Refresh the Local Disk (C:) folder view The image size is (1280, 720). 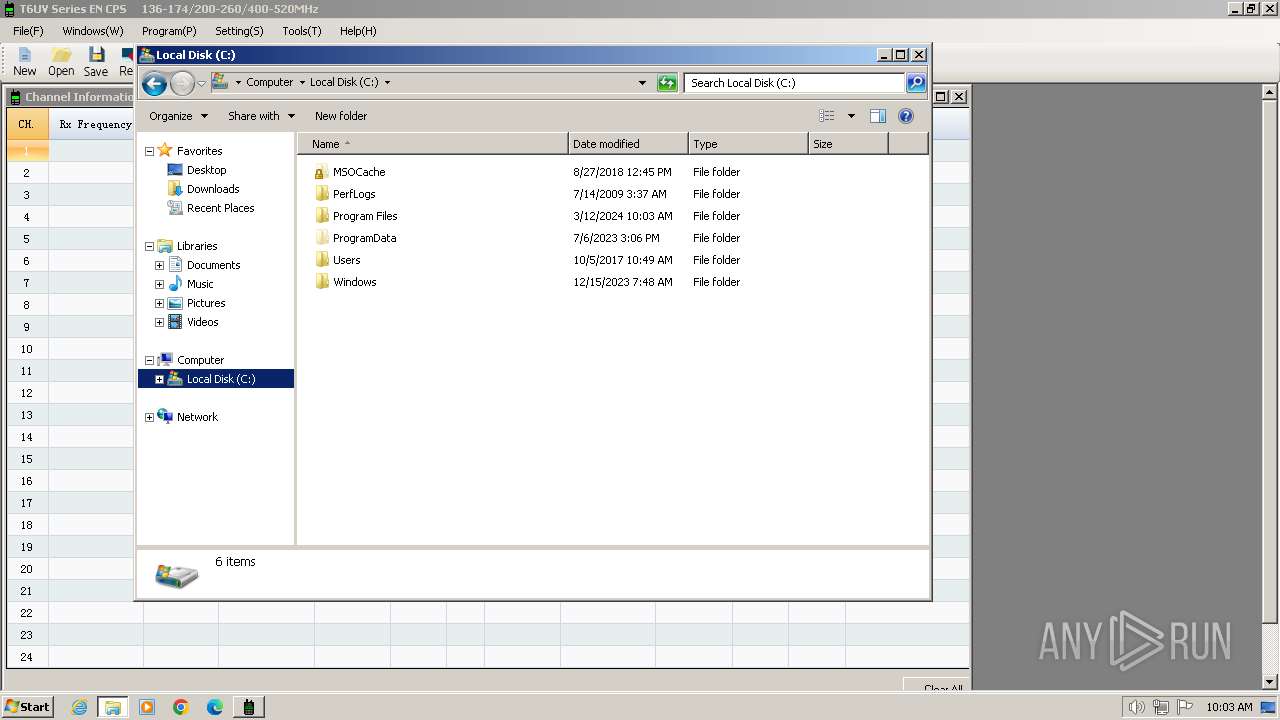[667, 83]
